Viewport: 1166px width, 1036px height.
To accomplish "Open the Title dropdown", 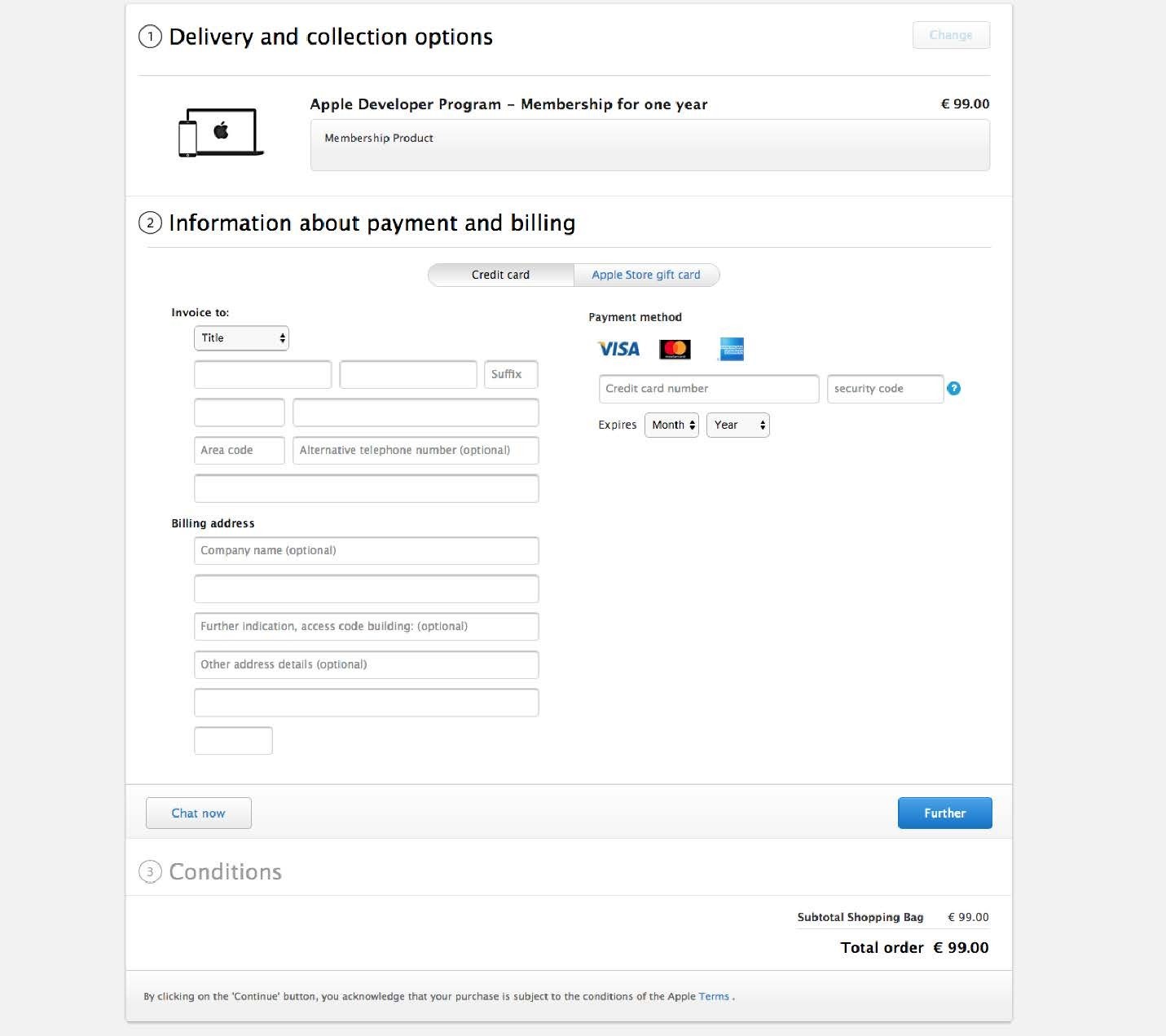I will [241, 338].
